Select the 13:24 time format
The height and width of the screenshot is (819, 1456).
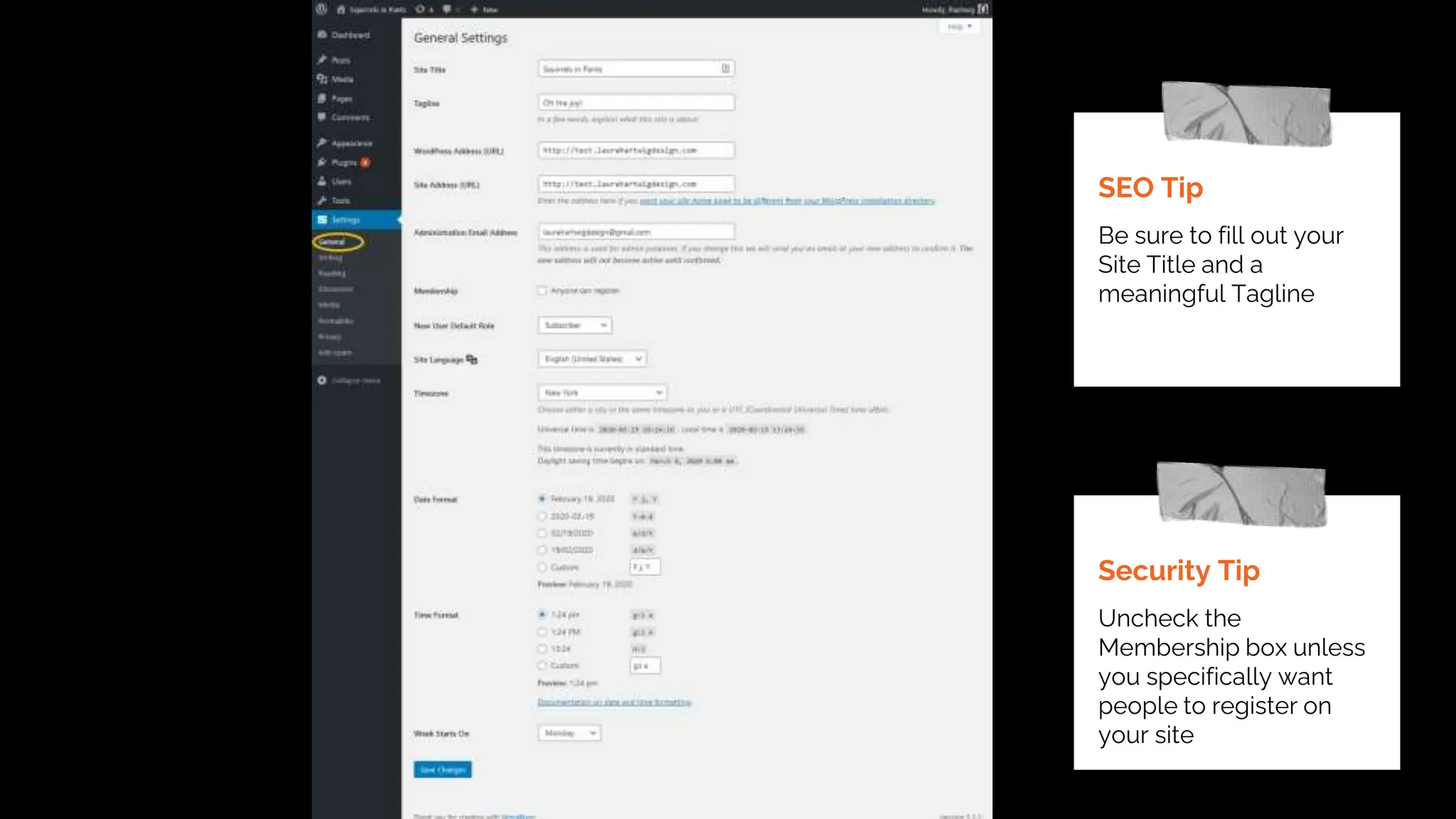(x=542, y=648)
